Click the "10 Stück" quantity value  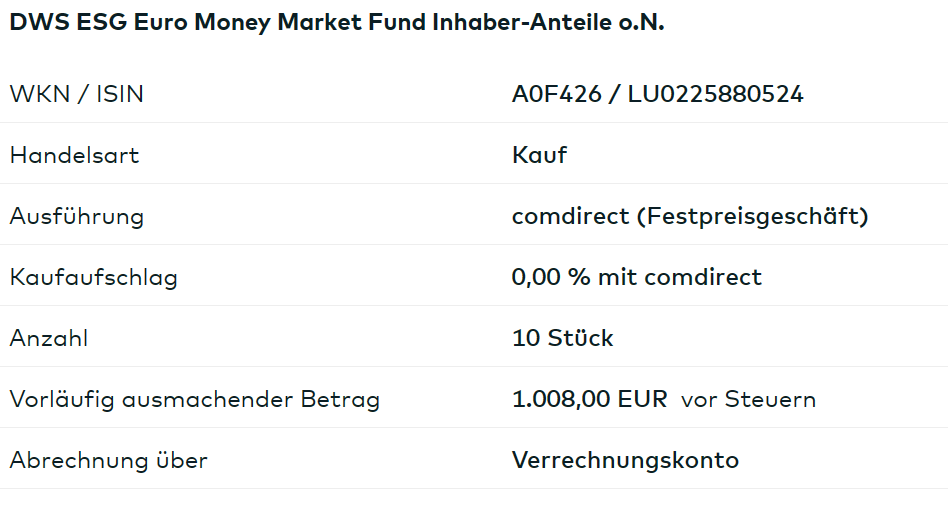tap(563, 338)
